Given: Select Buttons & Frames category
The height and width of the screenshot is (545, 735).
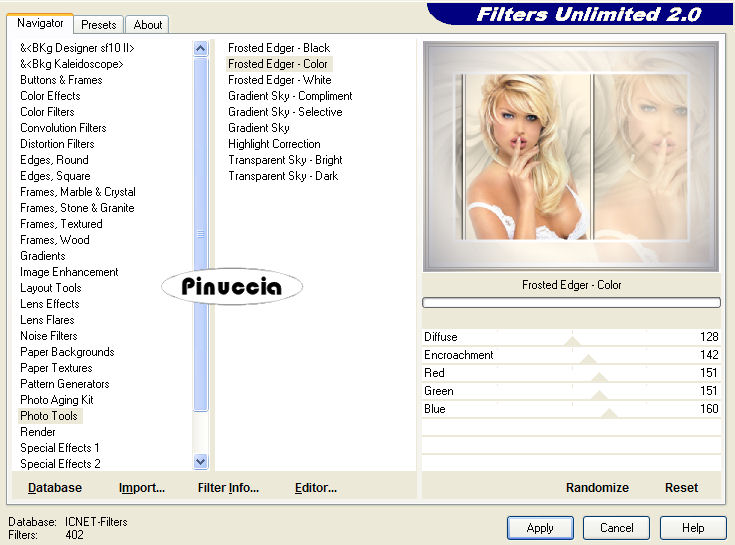Looking at the screenshot, I should [61, 80].
